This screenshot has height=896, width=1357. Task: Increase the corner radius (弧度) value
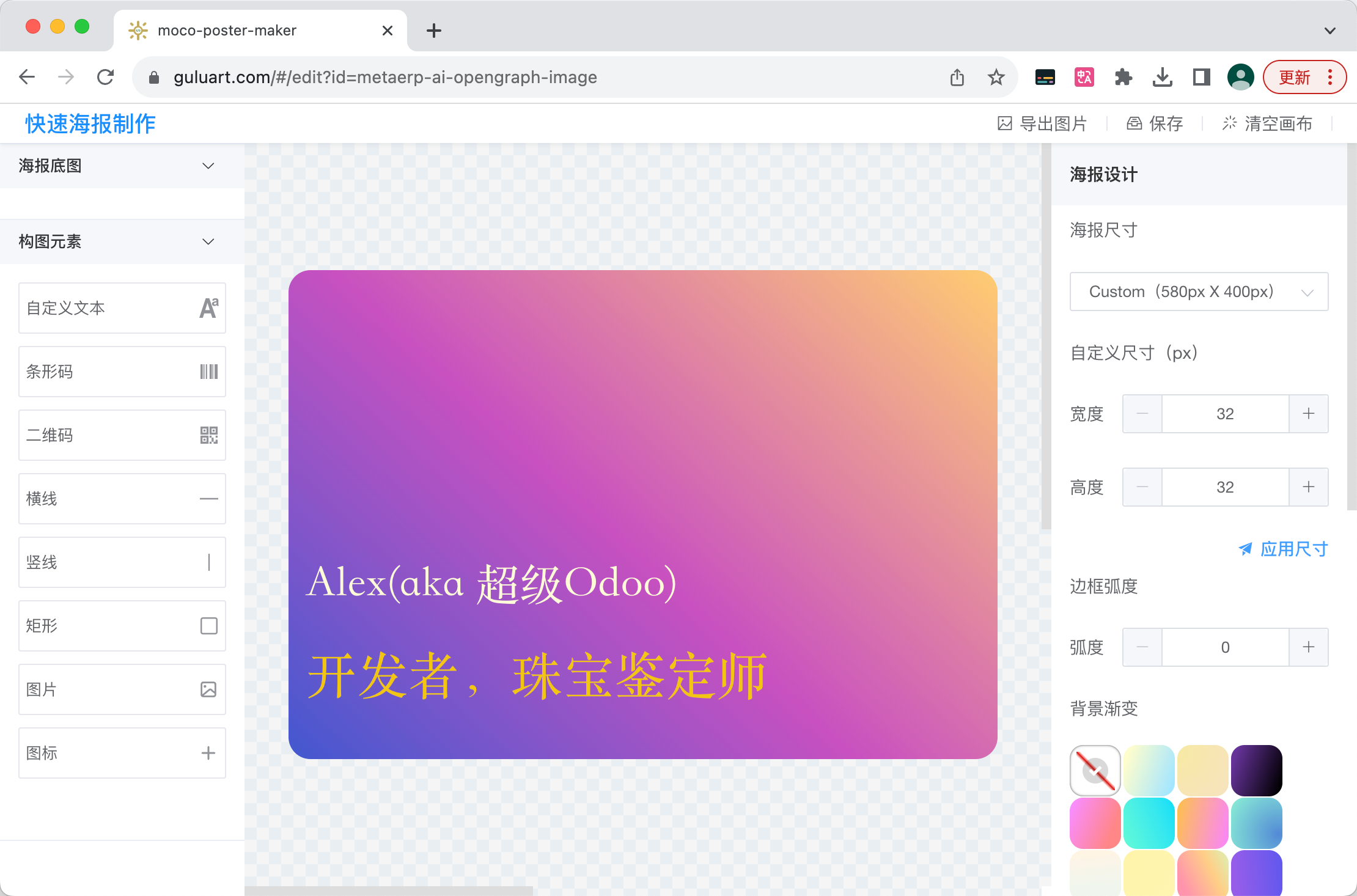click(1308, 647)
